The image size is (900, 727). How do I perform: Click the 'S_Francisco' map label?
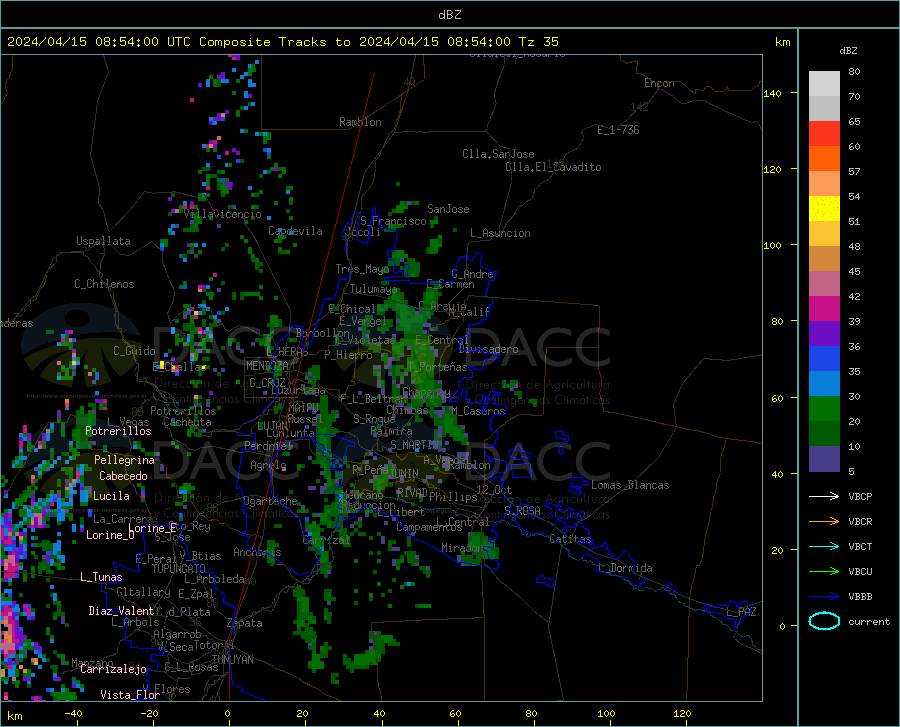coord(393,221)
